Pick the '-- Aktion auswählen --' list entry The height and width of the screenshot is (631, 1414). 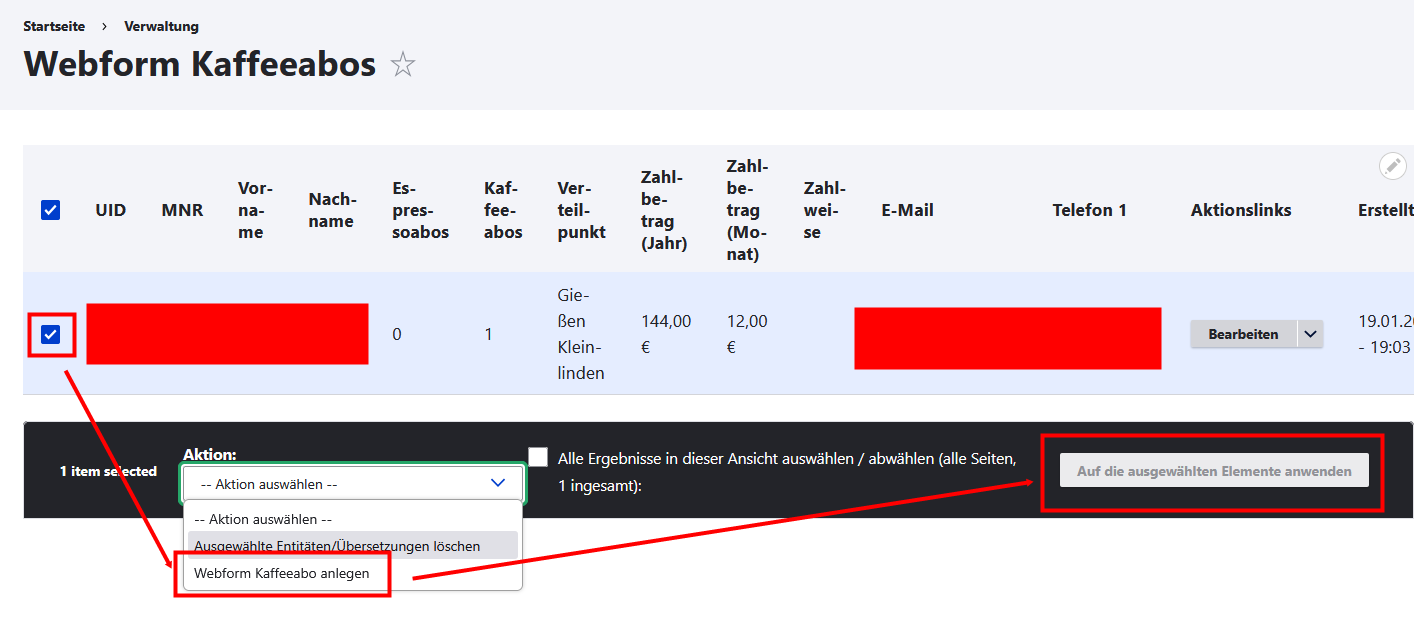263,519
